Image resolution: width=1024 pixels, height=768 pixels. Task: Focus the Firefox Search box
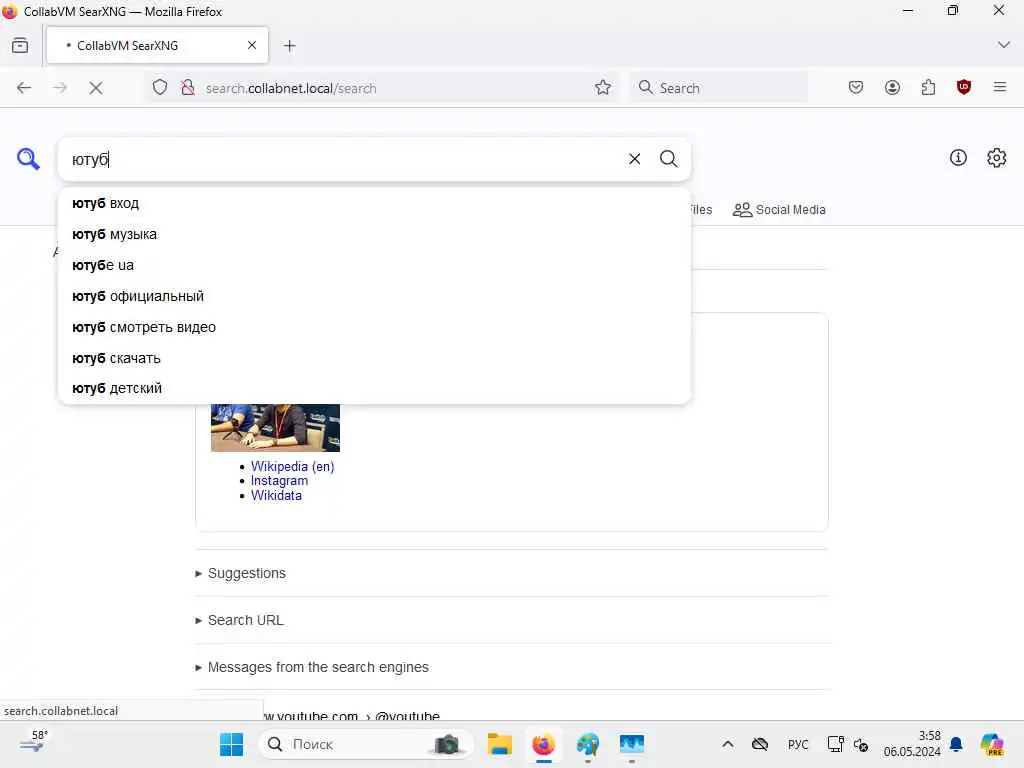tap(718, 88)
